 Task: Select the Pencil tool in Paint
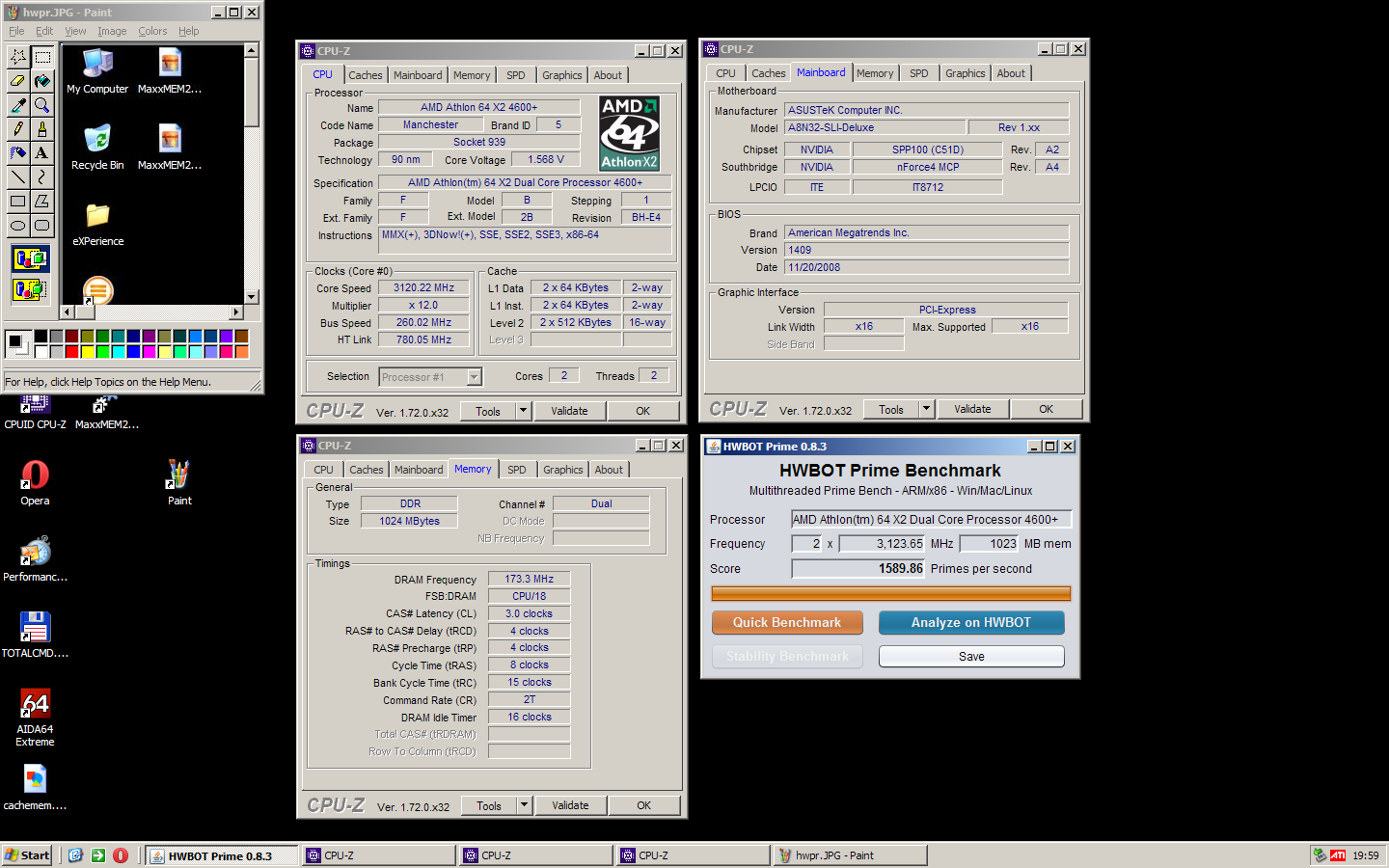[18, 129]
